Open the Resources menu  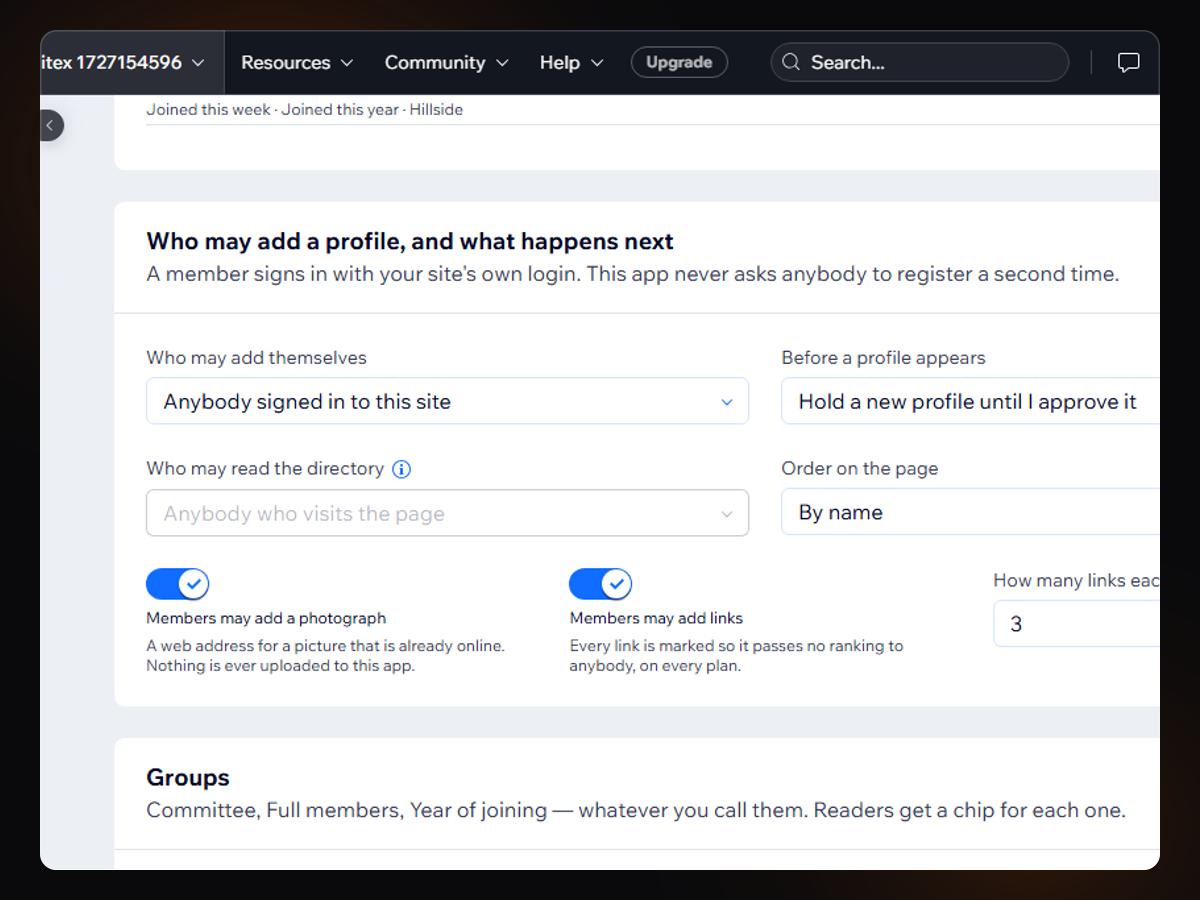coord(297,62)
